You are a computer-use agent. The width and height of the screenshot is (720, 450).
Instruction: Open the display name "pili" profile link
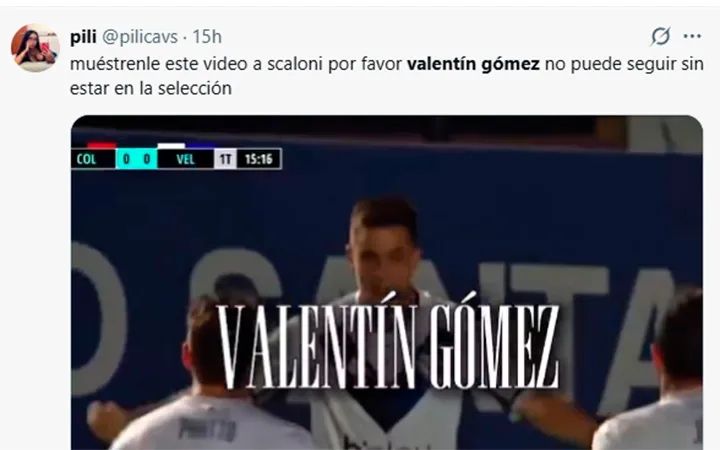(x=83, y=37)
